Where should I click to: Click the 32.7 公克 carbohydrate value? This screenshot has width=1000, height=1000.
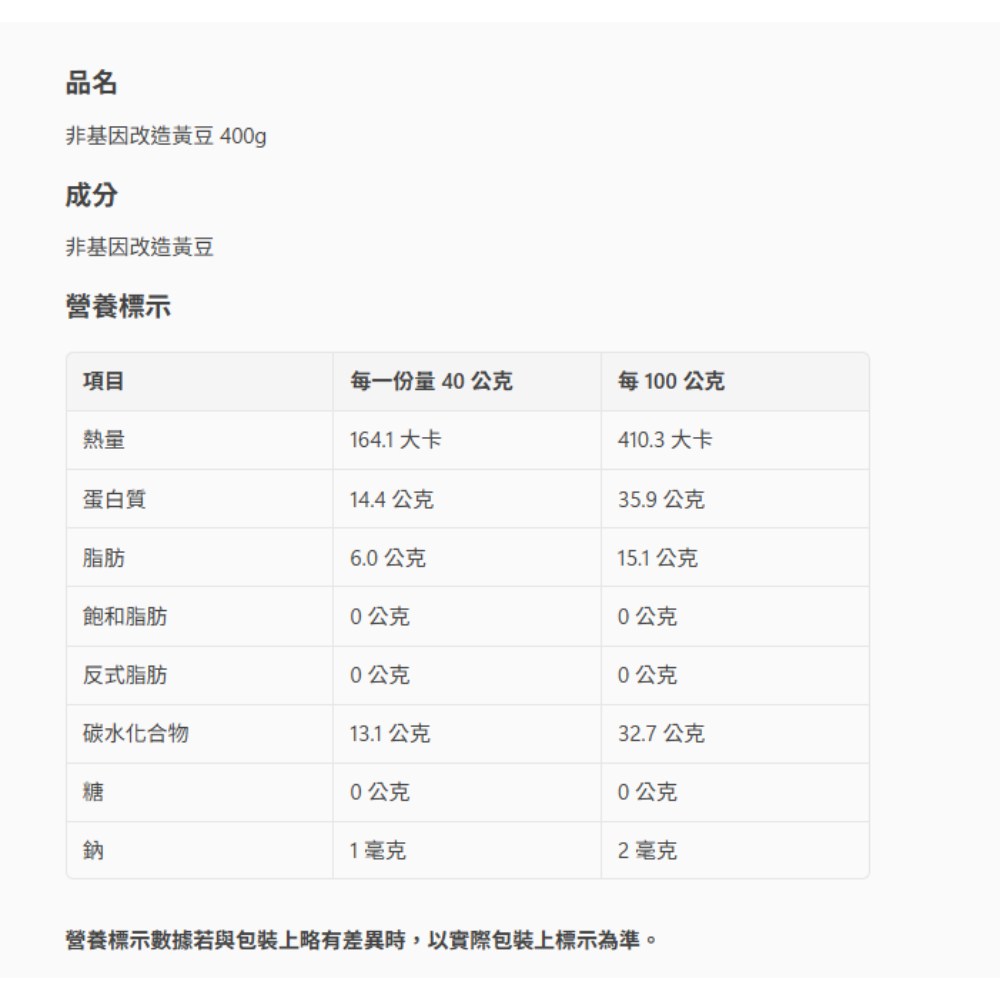click(x=661, y=734)
